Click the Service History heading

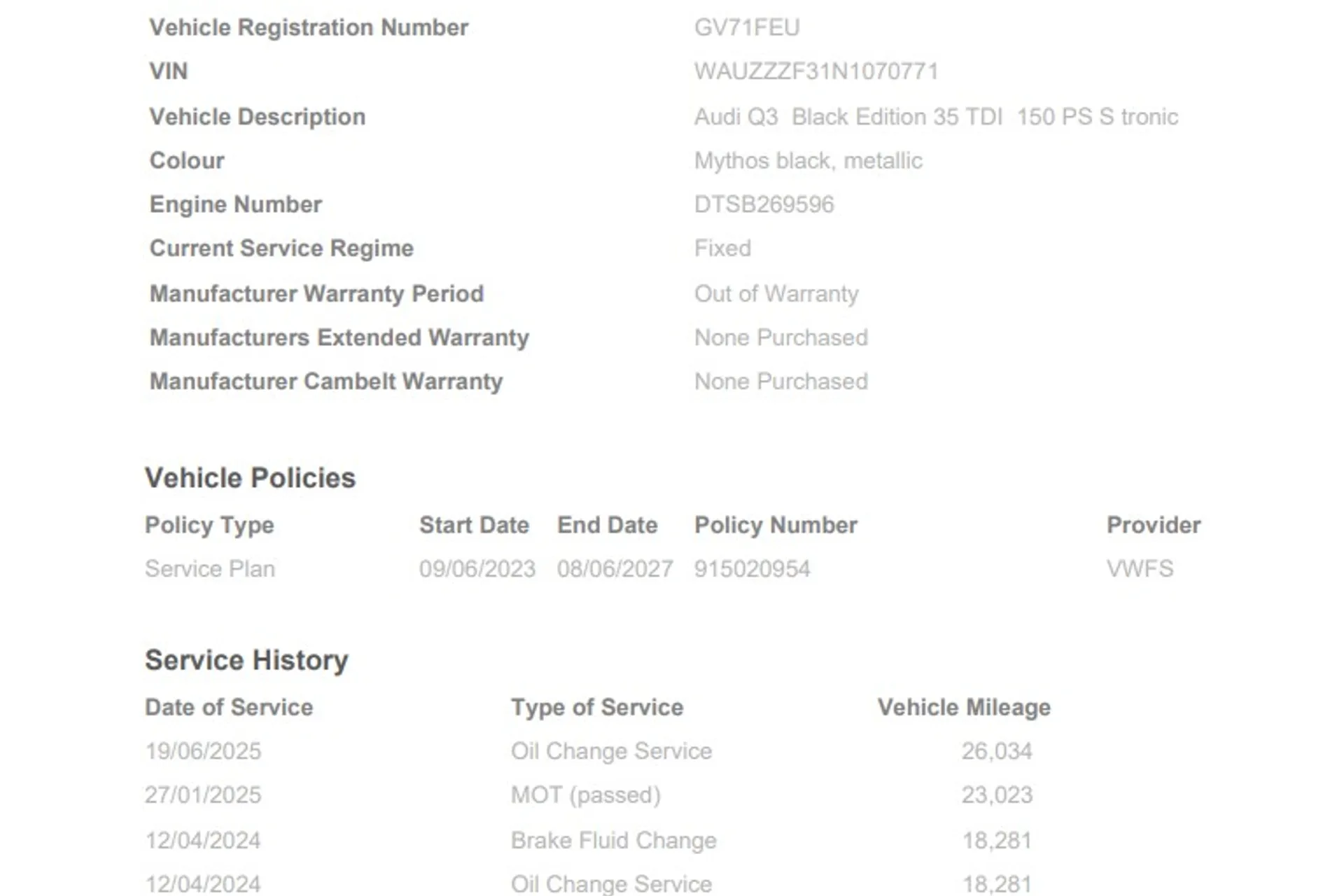(246, 660)
